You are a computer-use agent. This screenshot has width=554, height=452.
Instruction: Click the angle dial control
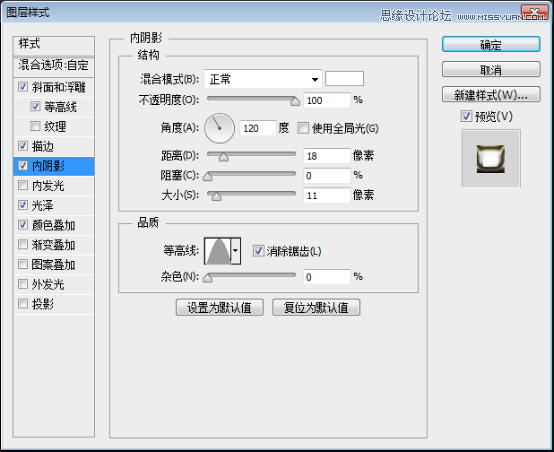click(x=219, y=128)
